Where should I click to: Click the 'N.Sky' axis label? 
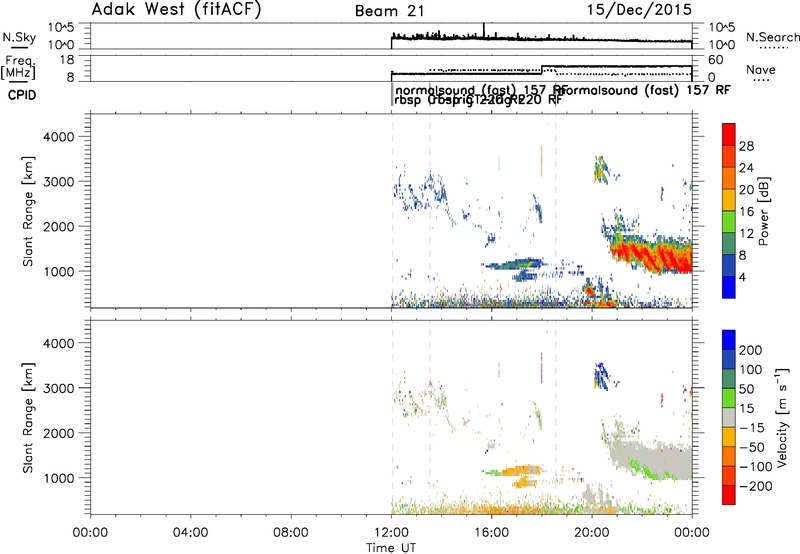click(x=19, y=38)
